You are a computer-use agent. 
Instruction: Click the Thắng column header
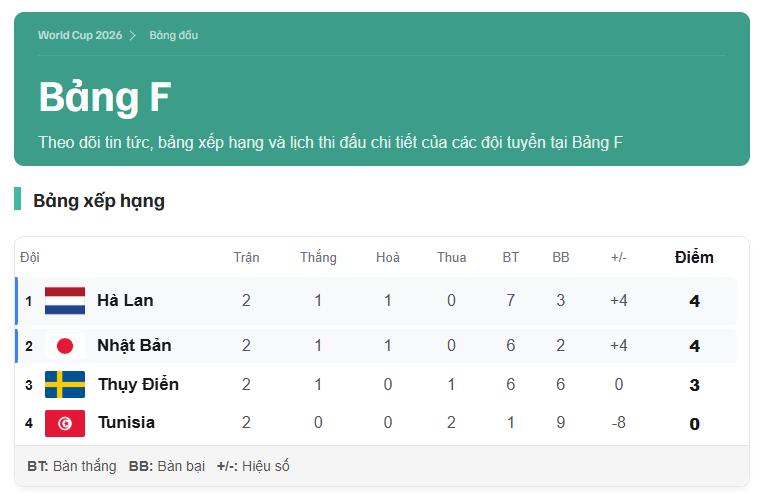coord(318,258)
